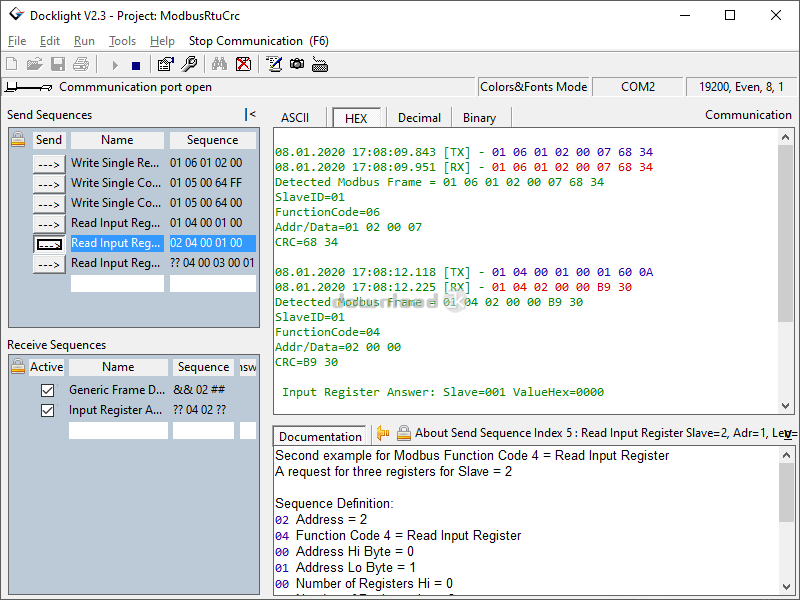Click the empty Send Sequences sequence field

213,284
